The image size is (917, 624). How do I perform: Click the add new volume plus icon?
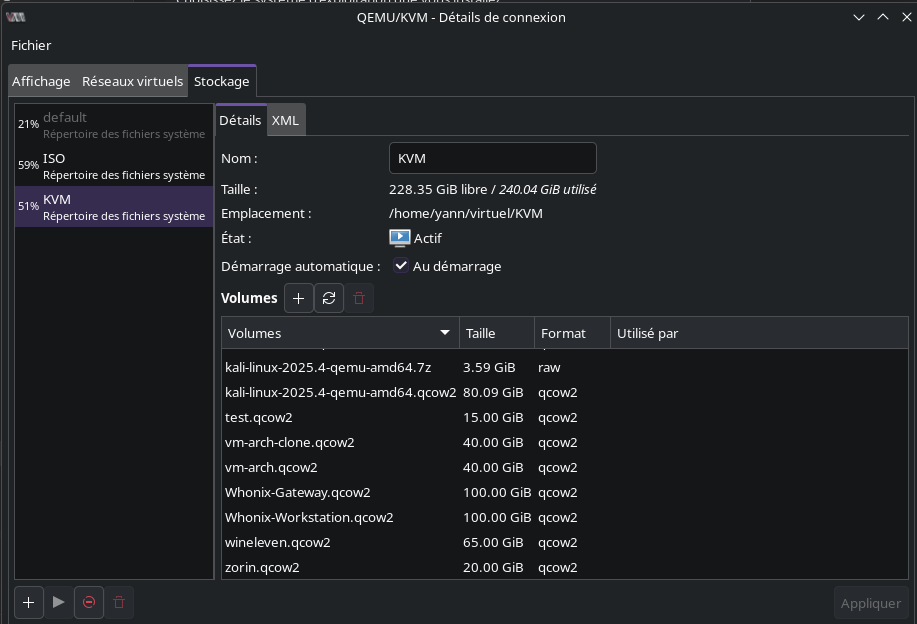click(x=298, y=298)
